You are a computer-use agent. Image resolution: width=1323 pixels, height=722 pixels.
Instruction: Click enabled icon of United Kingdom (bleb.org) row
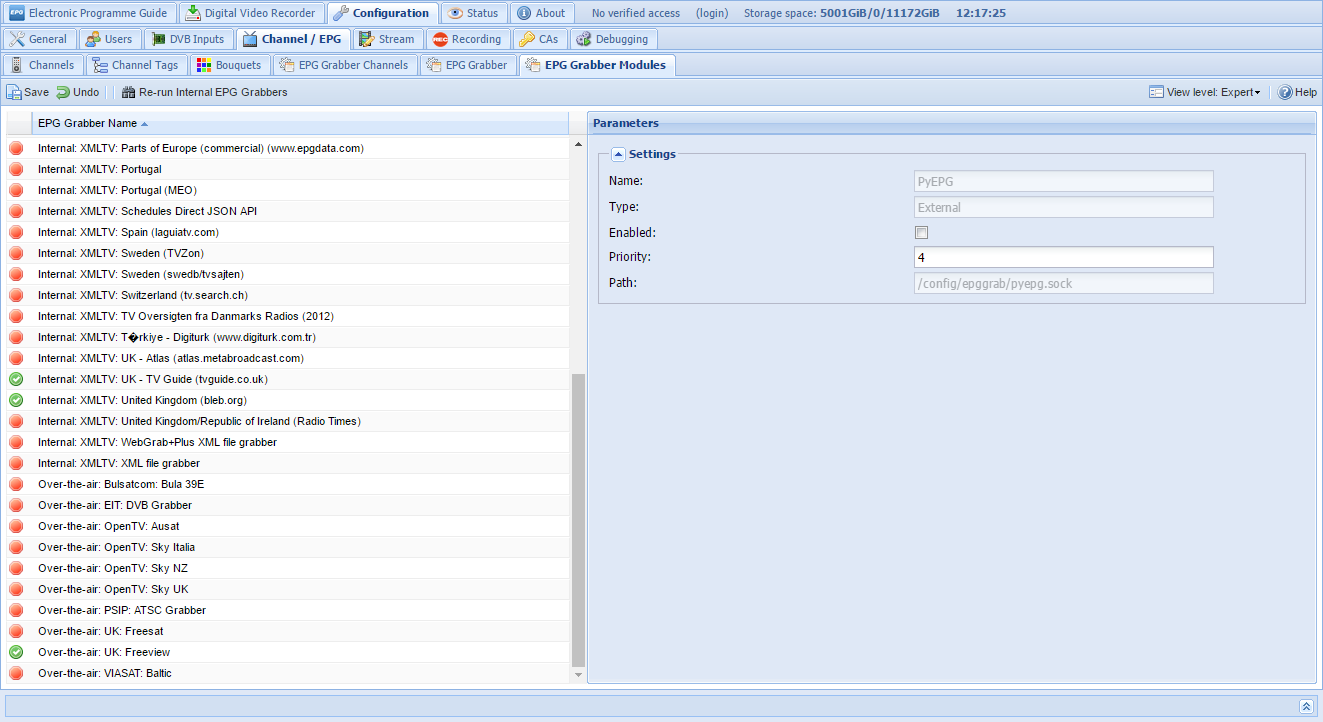coord(16,400)
